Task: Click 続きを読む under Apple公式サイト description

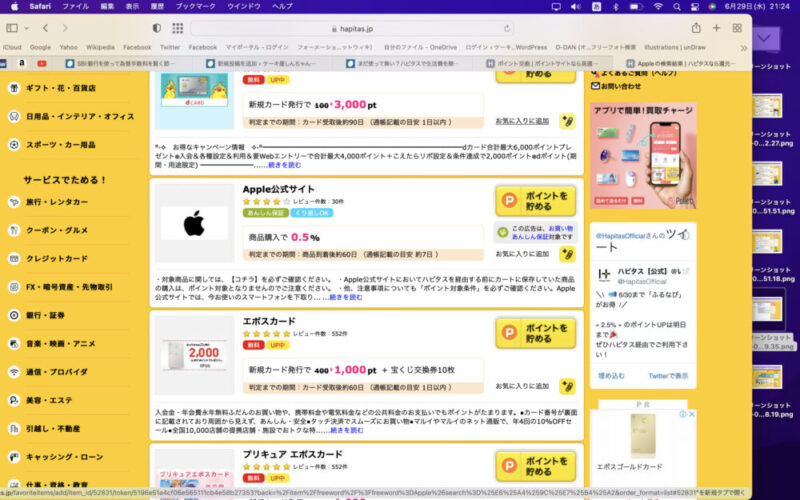Action: [344, 297]
